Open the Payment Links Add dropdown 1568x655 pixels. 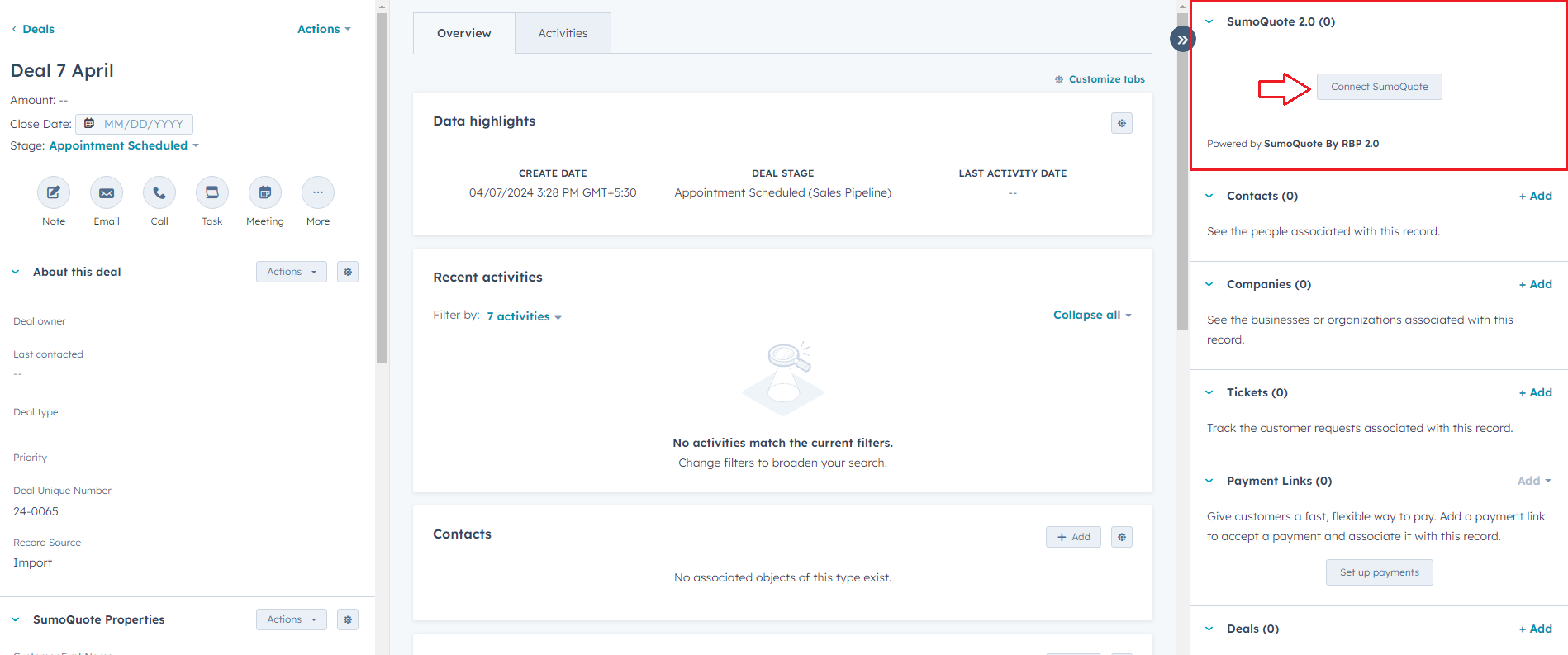(1534, 481)
